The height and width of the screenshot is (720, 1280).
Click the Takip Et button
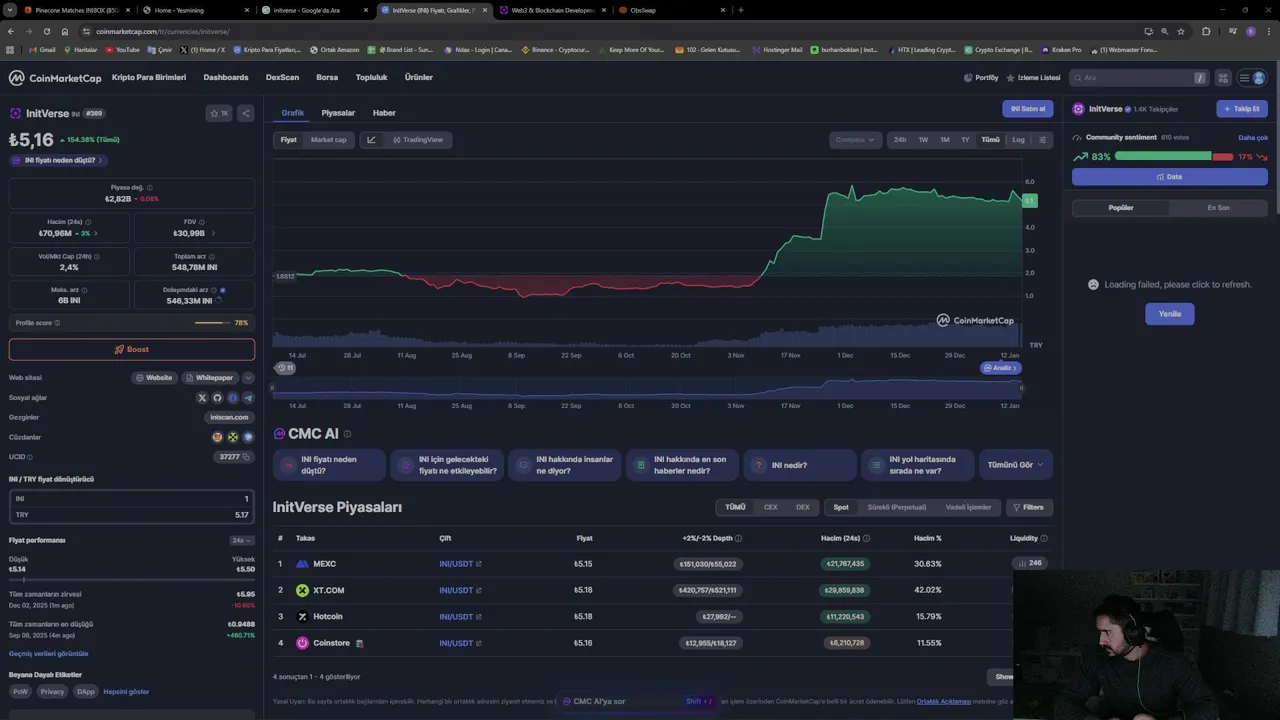[1242, 109]
